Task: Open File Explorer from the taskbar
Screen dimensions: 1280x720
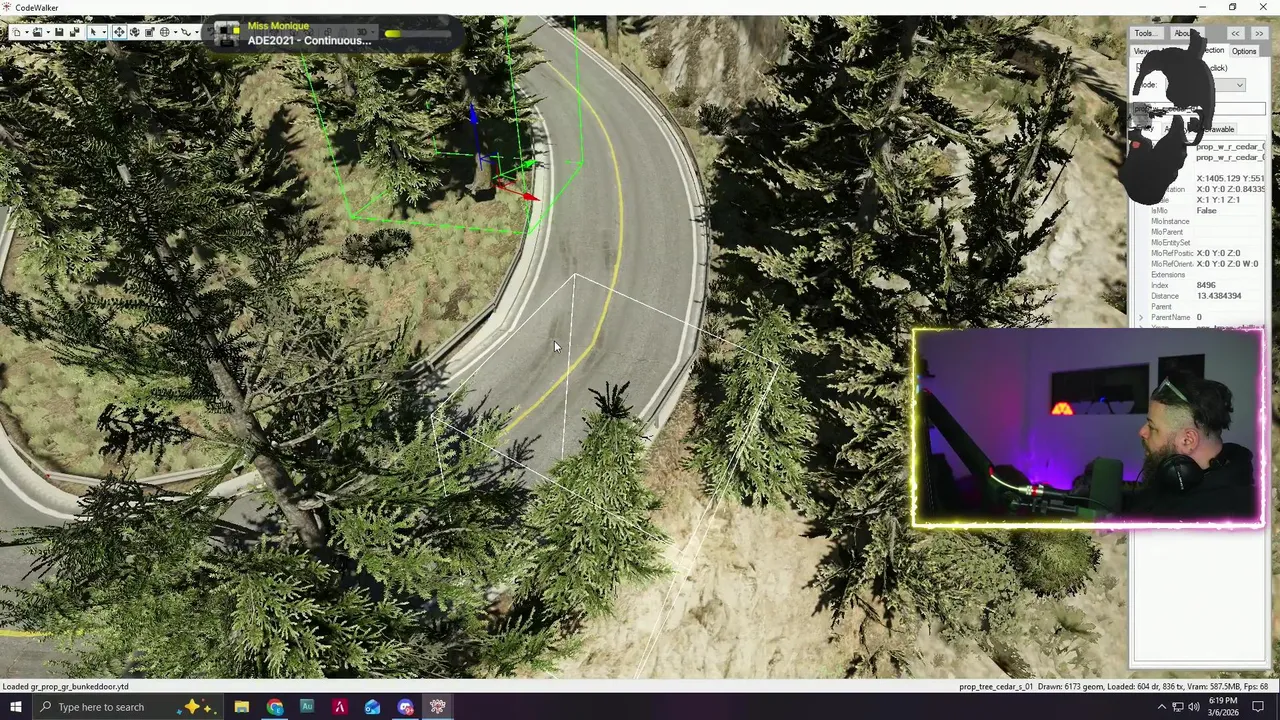Action: (x=242, y=707)
